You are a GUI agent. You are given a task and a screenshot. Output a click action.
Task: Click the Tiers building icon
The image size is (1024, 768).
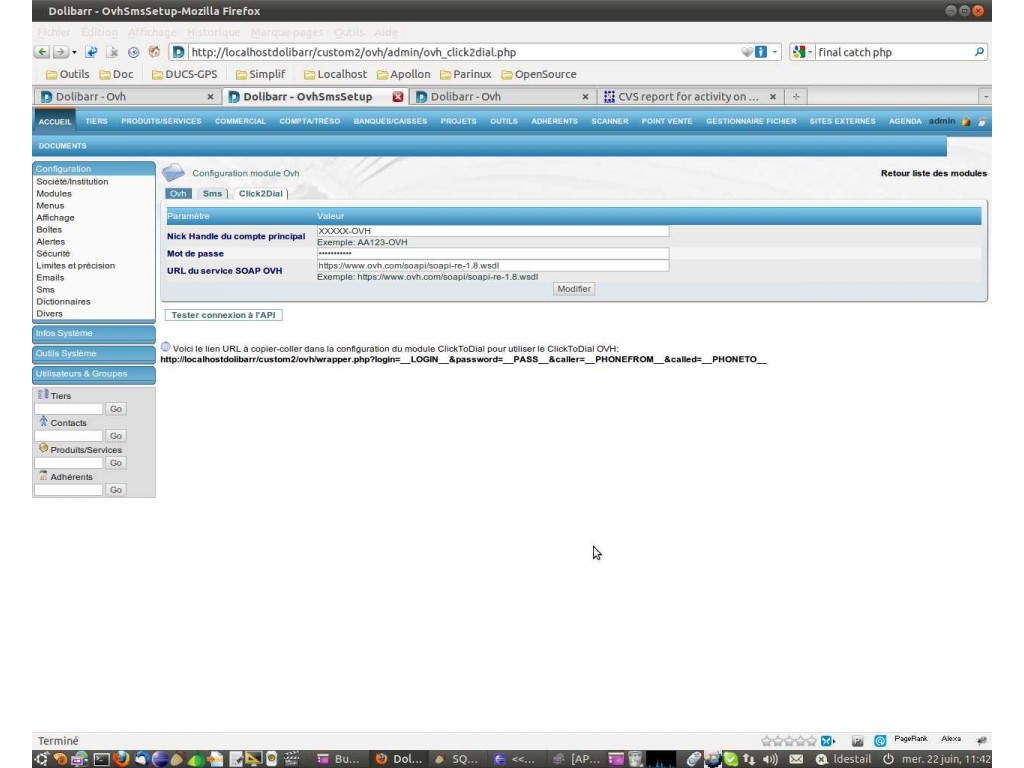coord(43,394)
